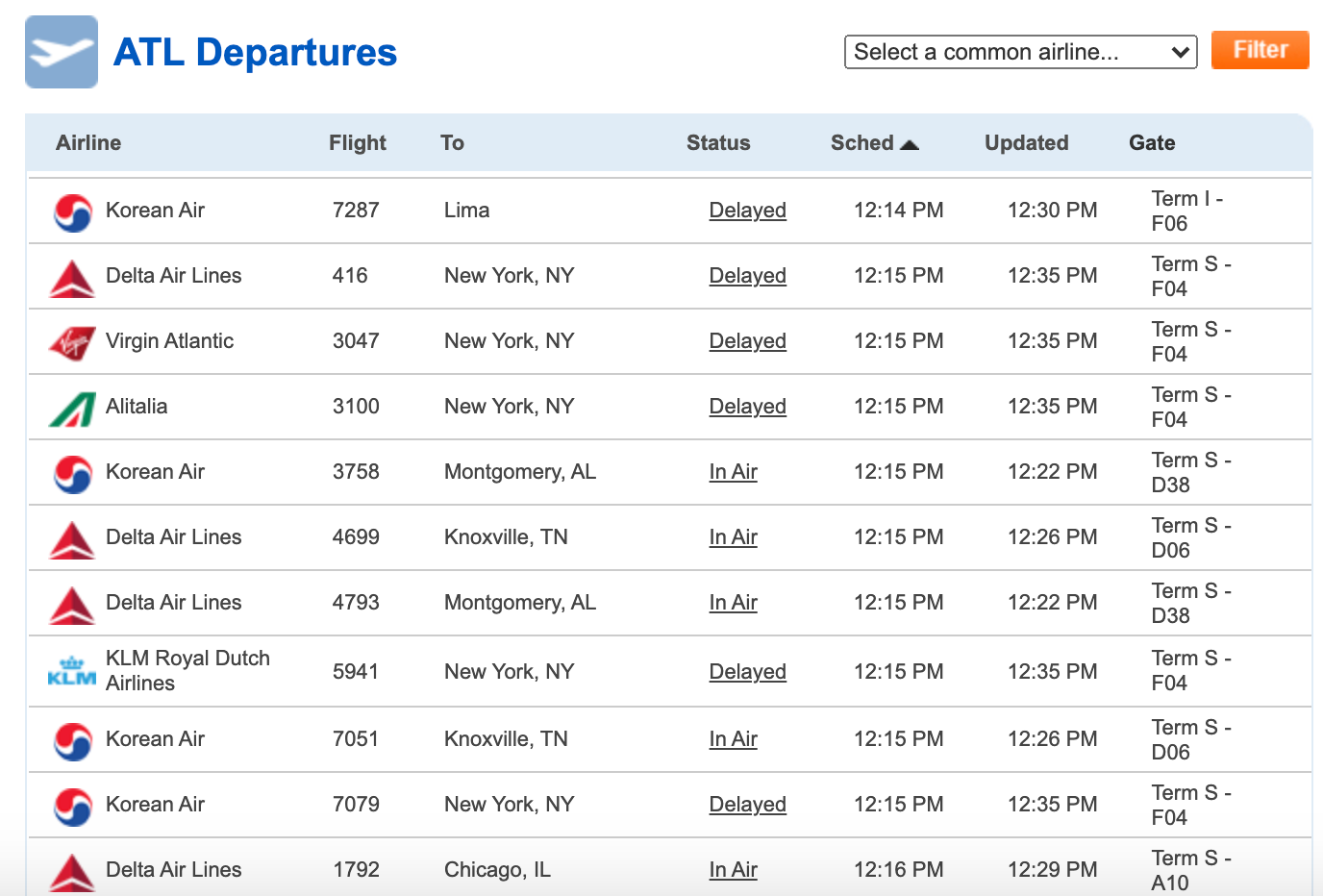
Task: Click the airplane departures icon
Action: click(62, 52)
